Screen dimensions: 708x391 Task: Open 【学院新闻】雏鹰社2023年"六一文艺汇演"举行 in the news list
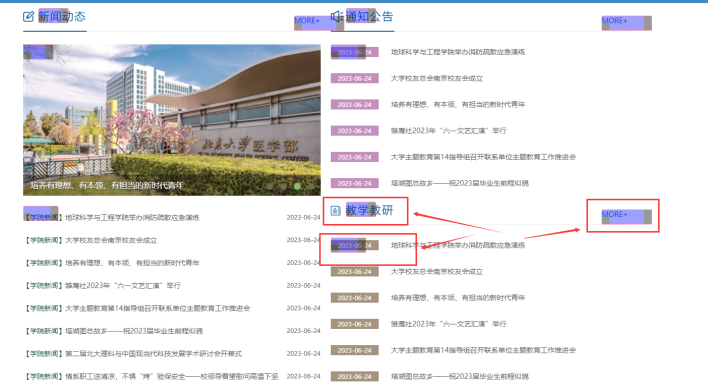point(102,285)
